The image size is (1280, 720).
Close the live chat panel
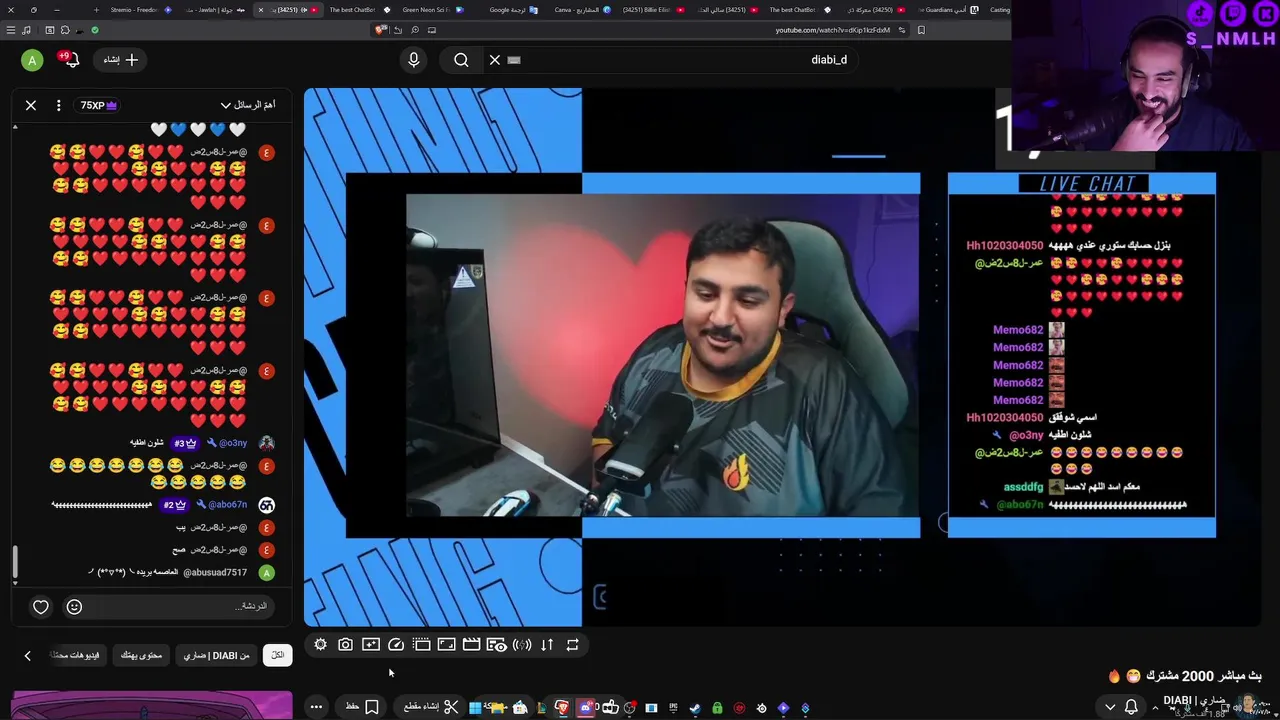31,105
